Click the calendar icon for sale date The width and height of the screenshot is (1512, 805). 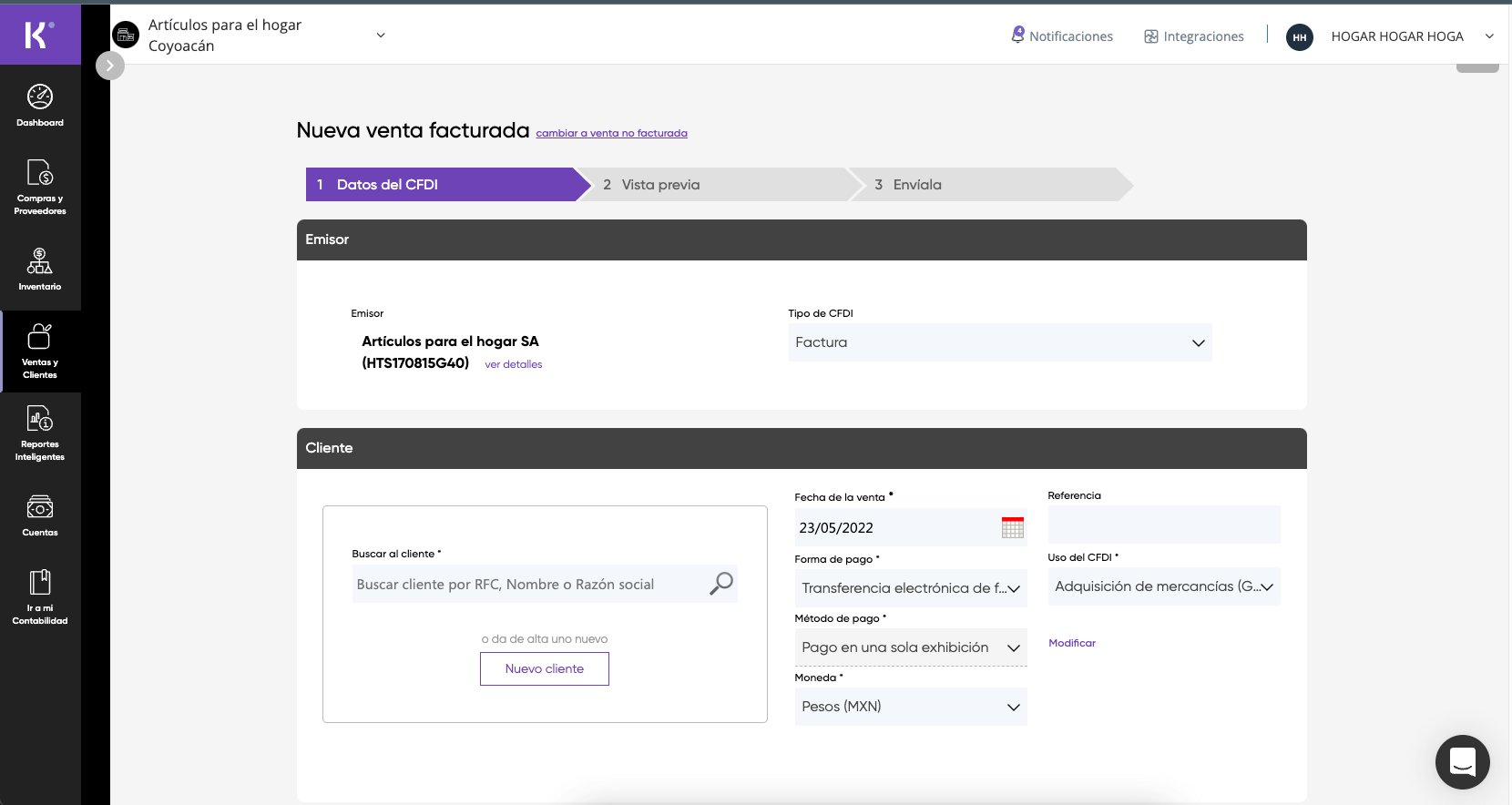pos(1012,528)
